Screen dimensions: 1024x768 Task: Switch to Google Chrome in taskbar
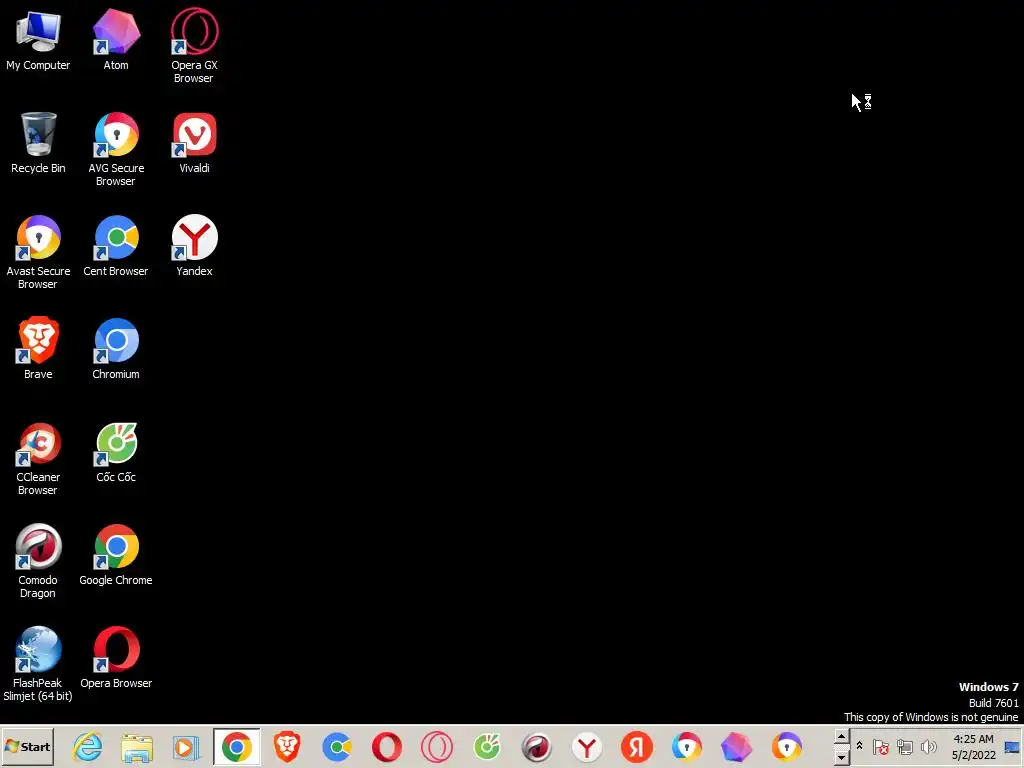236,747
